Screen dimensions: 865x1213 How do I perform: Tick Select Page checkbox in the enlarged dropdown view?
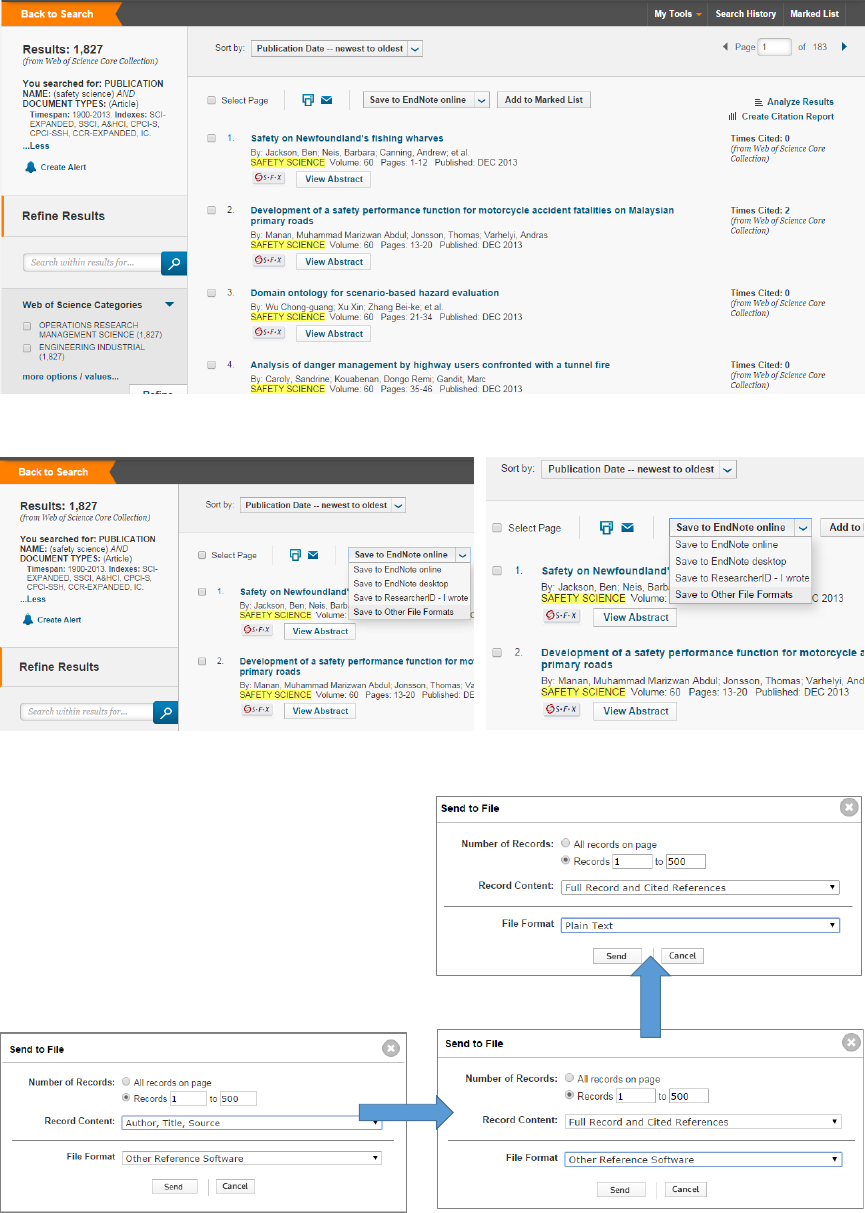[x=497, y=527]
